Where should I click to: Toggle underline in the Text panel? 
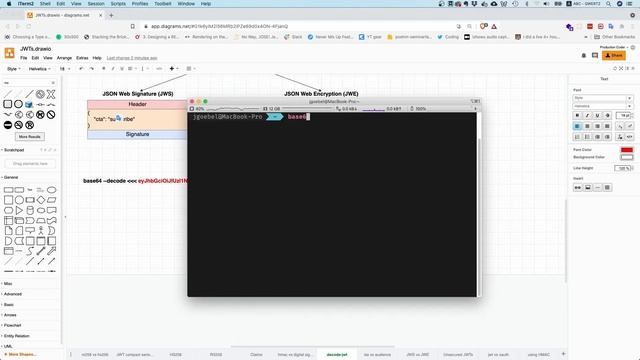pyautogui.click(x=597, y=116)
